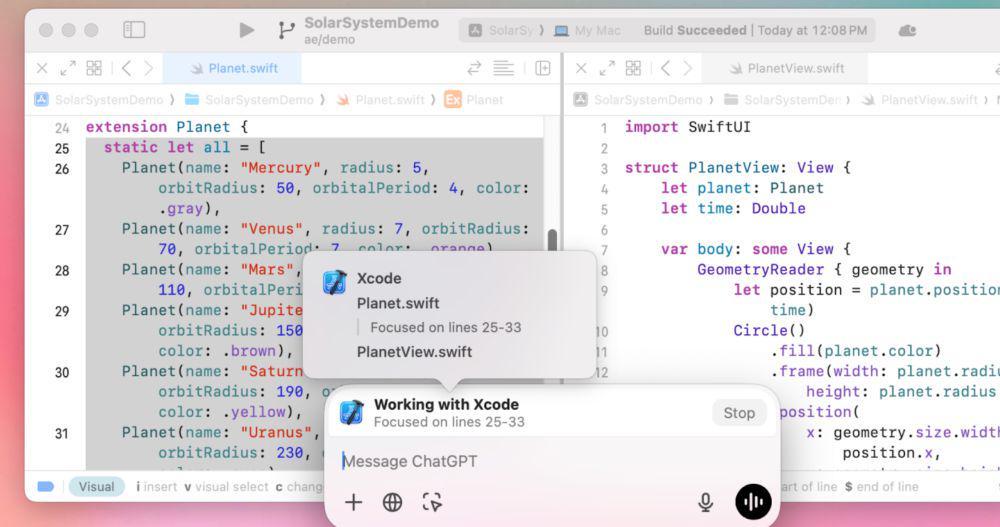
Task: Select the PlanetView.swift tab
Action: (786, 68)
